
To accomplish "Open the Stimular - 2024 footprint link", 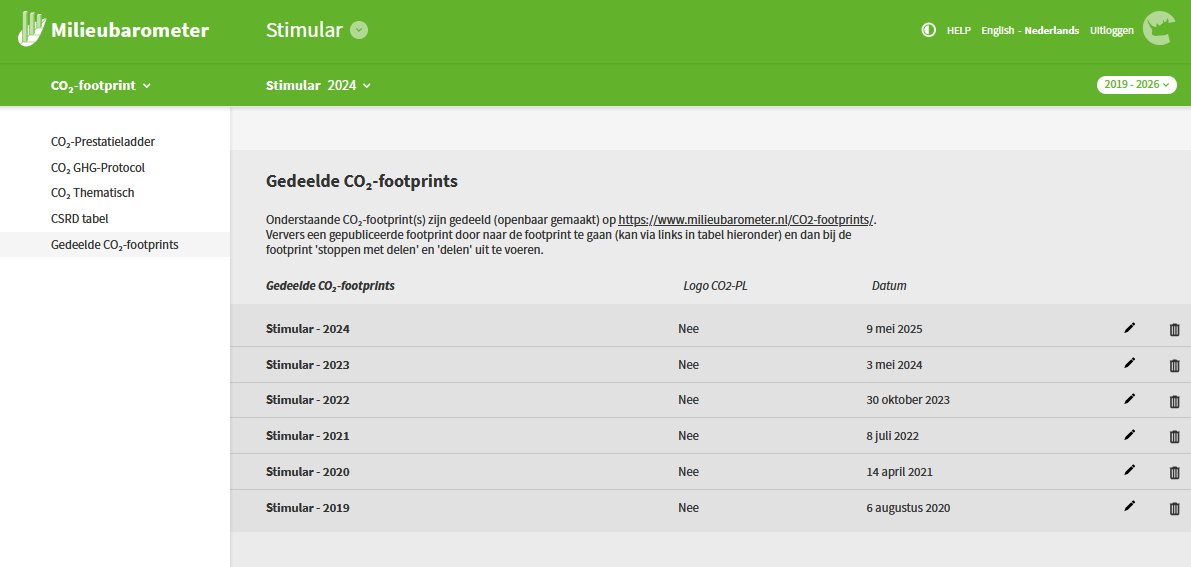I will (308, 329).
